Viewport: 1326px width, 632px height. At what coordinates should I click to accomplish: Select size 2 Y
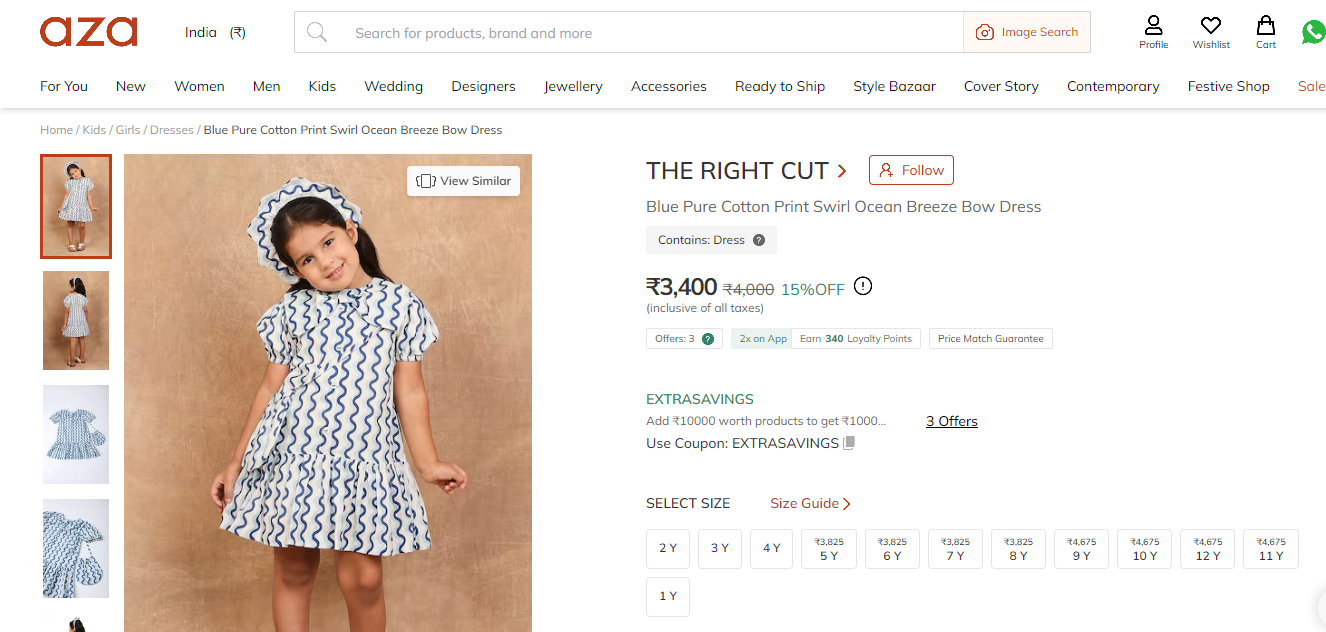coord(668,549)
